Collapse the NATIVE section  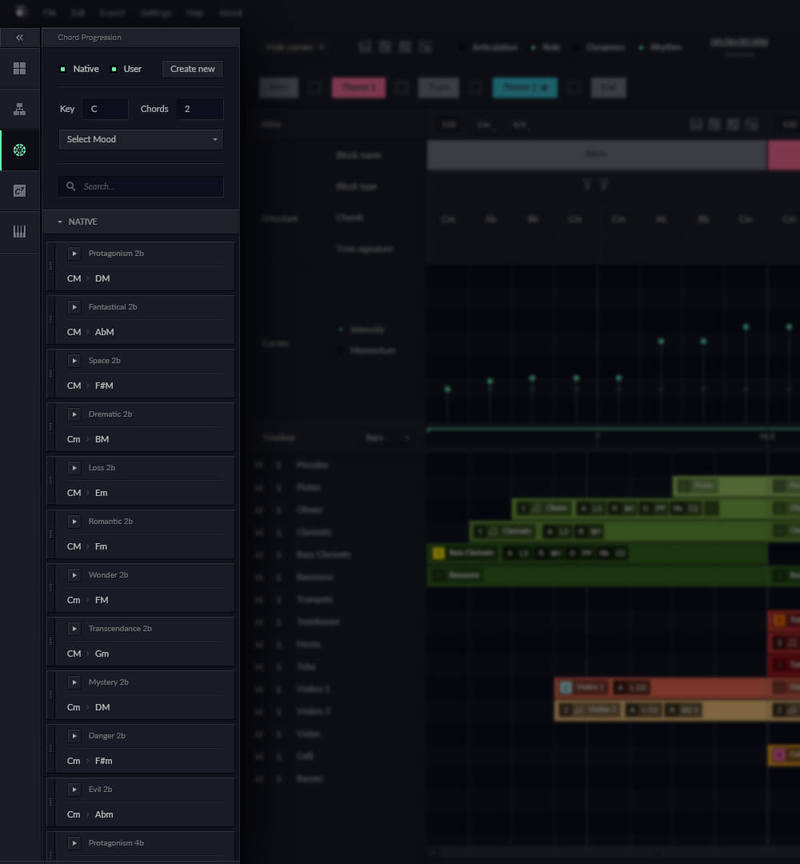coord(60,222)
